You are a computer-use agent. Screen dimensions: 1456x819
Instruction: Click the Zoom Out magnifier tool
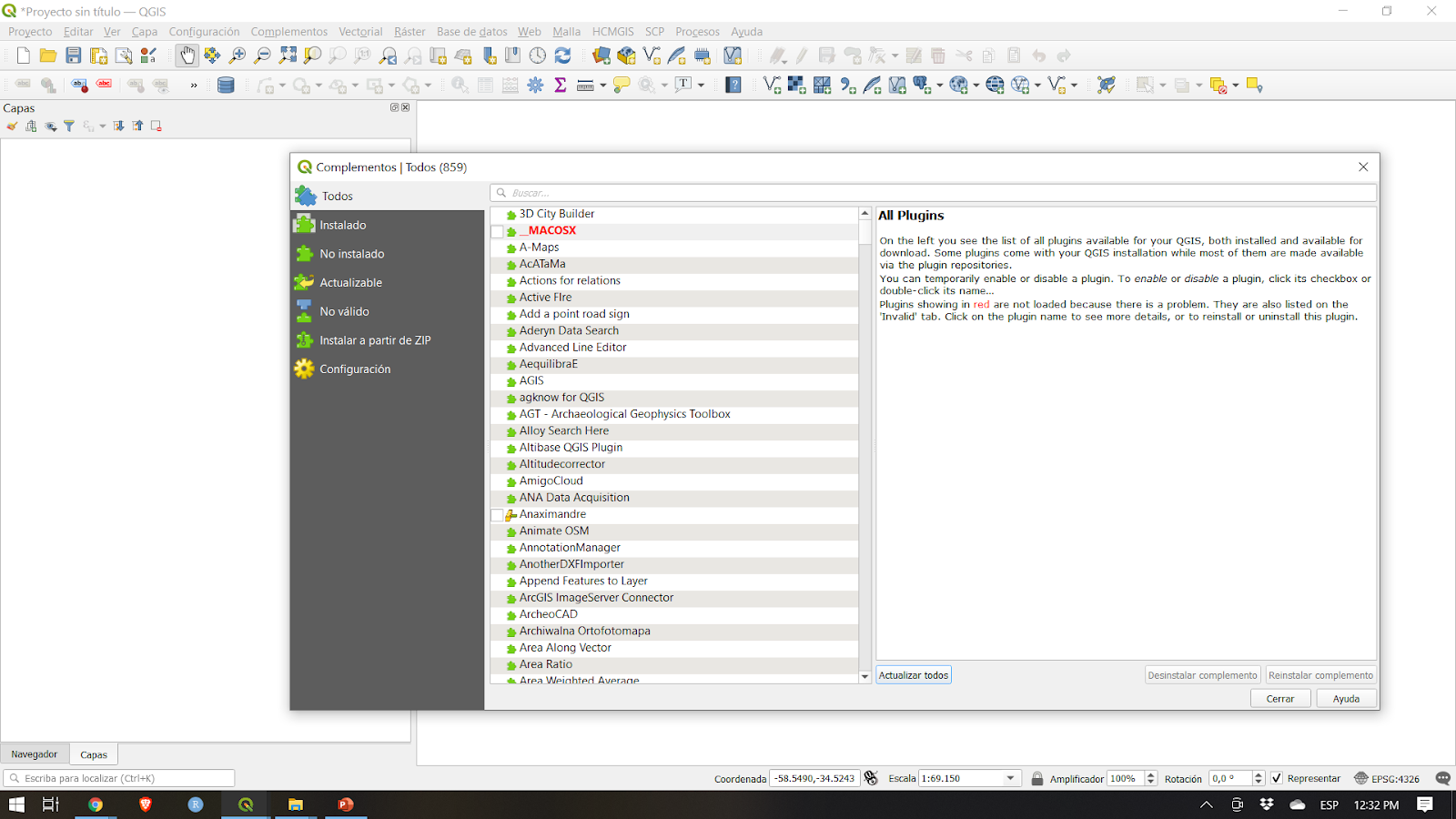point(262,56)
